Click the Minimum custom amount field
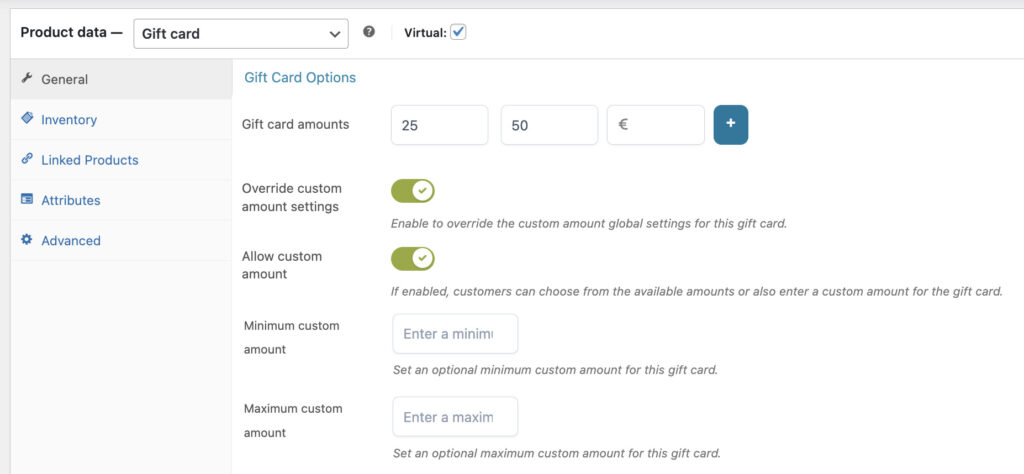Screen dimensions: 1024x474 [455, 334]
